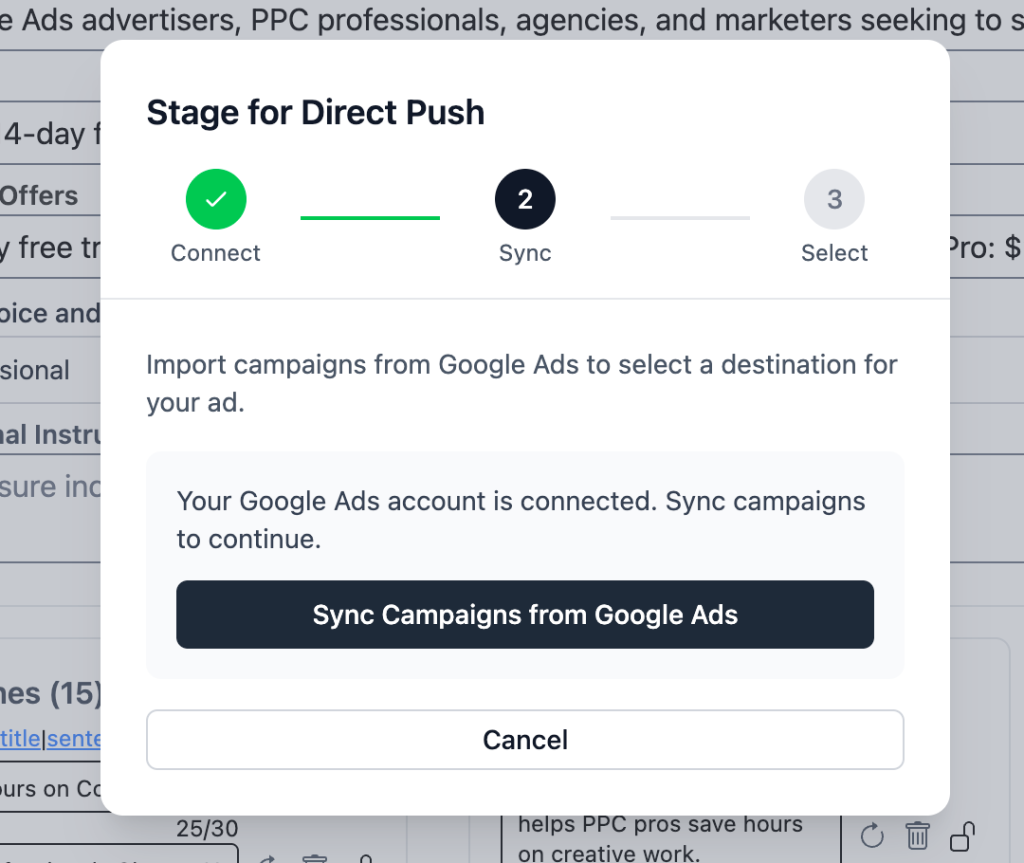Cancel the Stage for Direct Push dialog

tap(525, 740)
